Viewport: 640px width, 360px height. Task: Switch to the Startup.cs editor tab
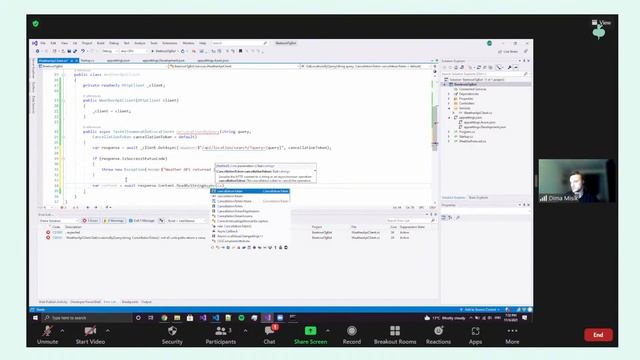(87, 60)
